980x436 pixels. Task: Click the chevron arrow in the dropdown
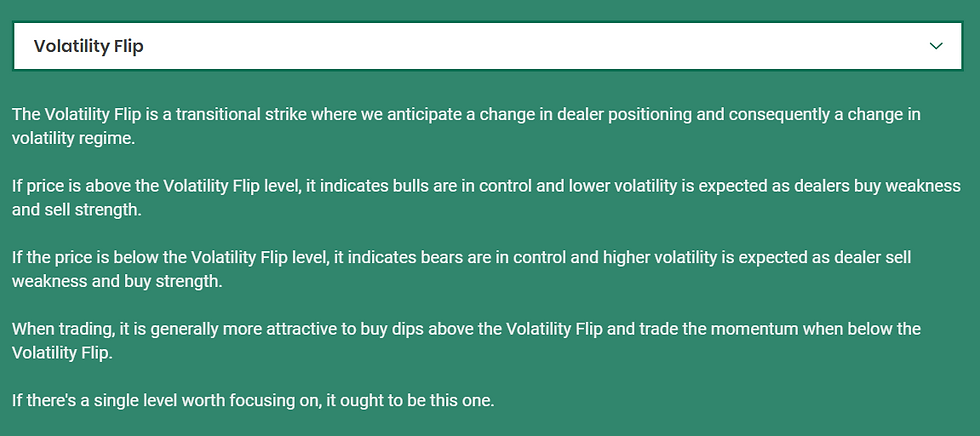pyautogui.click(x=936, y=46)
